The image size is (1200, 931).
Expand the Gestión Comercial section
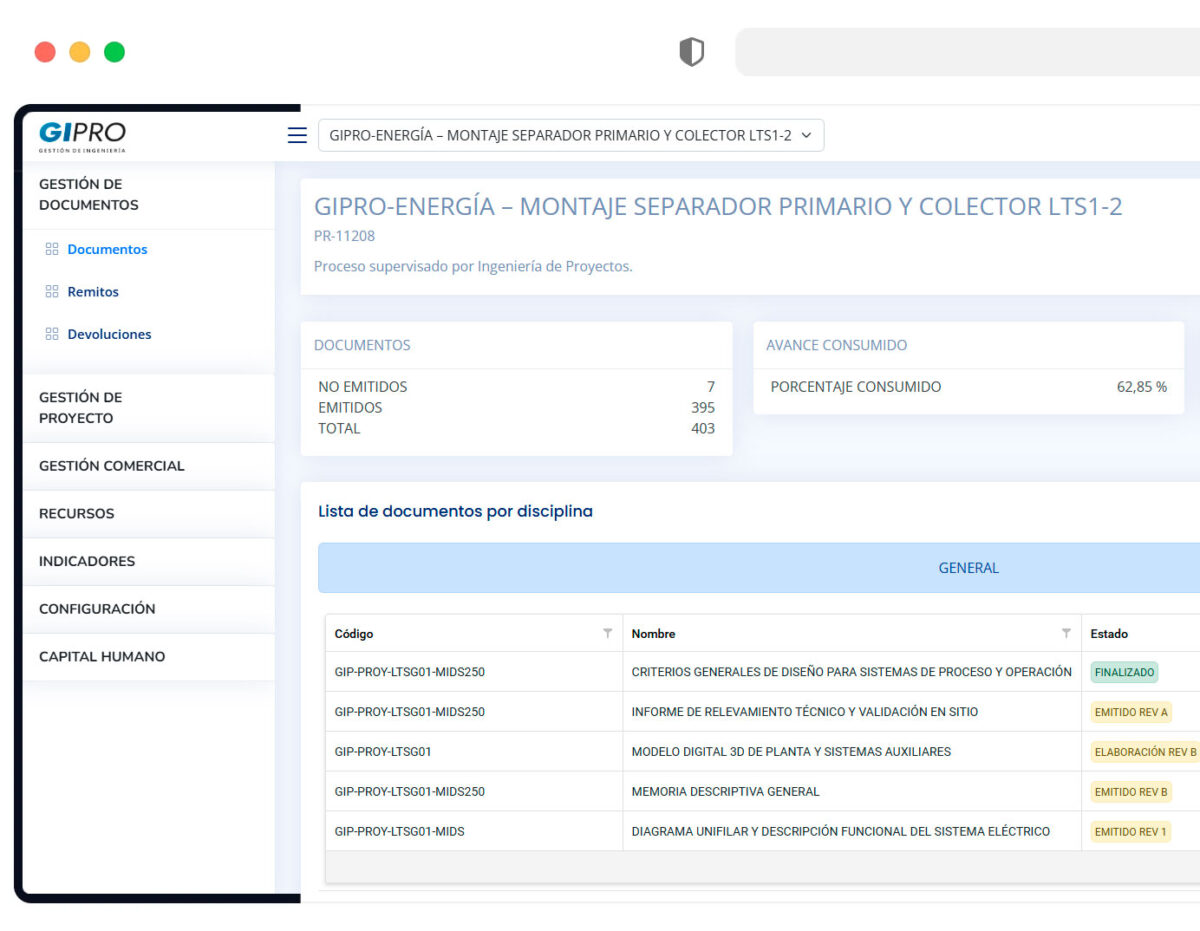(111, 466)
